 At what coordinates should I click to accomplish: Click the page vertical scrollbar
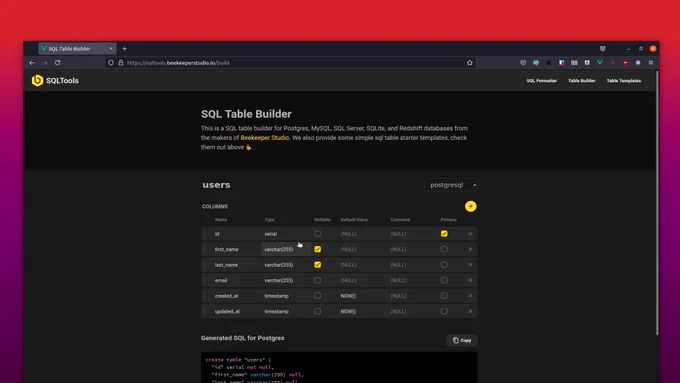[657, 204]
